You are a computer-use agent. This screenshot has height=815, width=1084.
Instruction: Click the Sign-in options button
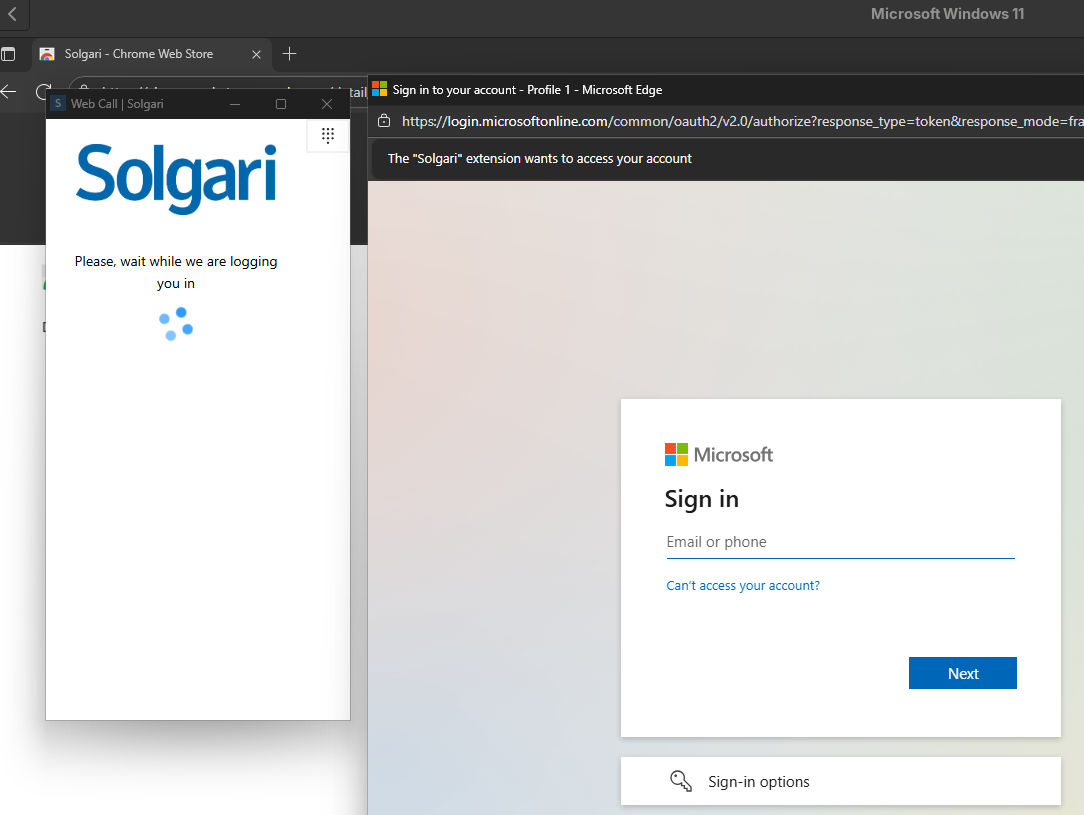(840, 781)
